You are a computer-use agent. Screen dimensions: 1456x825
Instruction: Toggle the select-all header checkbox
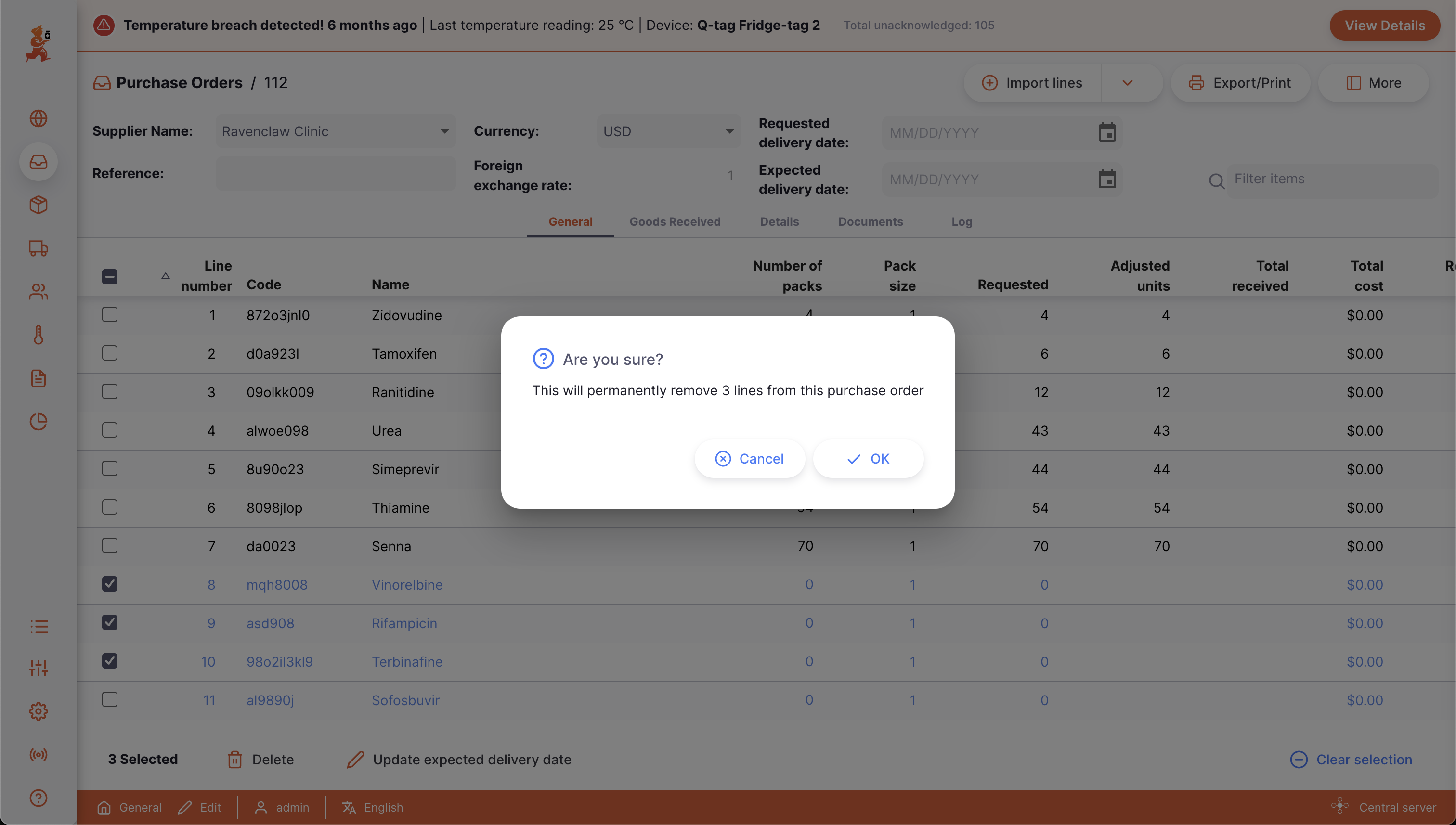(109, 276)
